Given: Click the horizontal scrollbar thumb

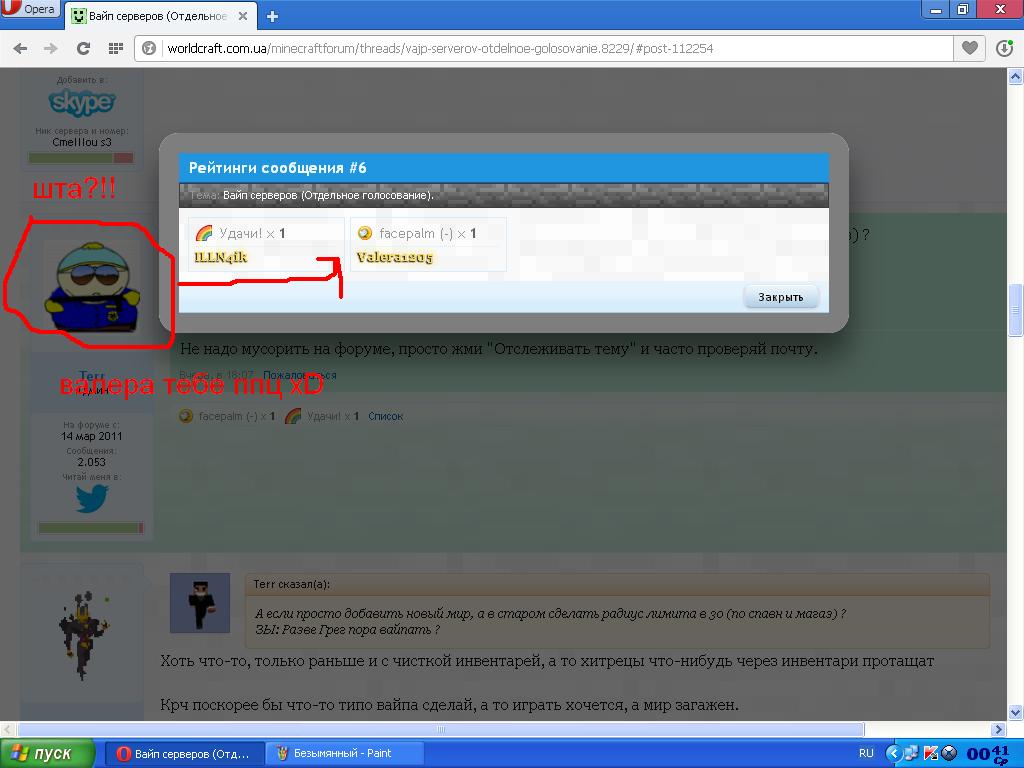Looking at the screenshot, I should point(440,729).
